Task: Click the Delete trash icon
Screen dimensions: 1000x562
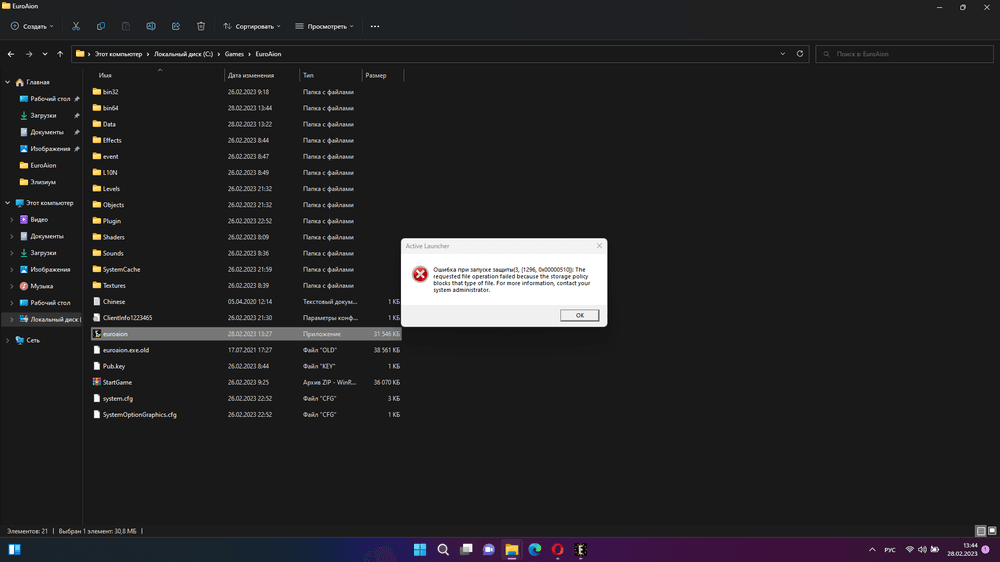Action: point(201,26)
